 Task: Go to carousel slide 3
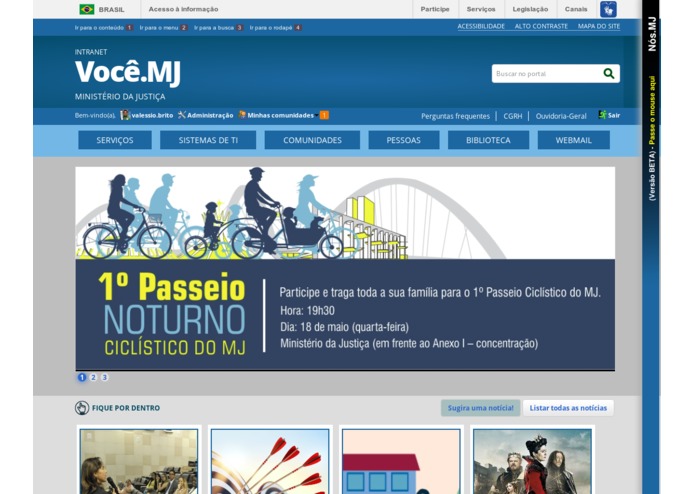tap(105, 377)
